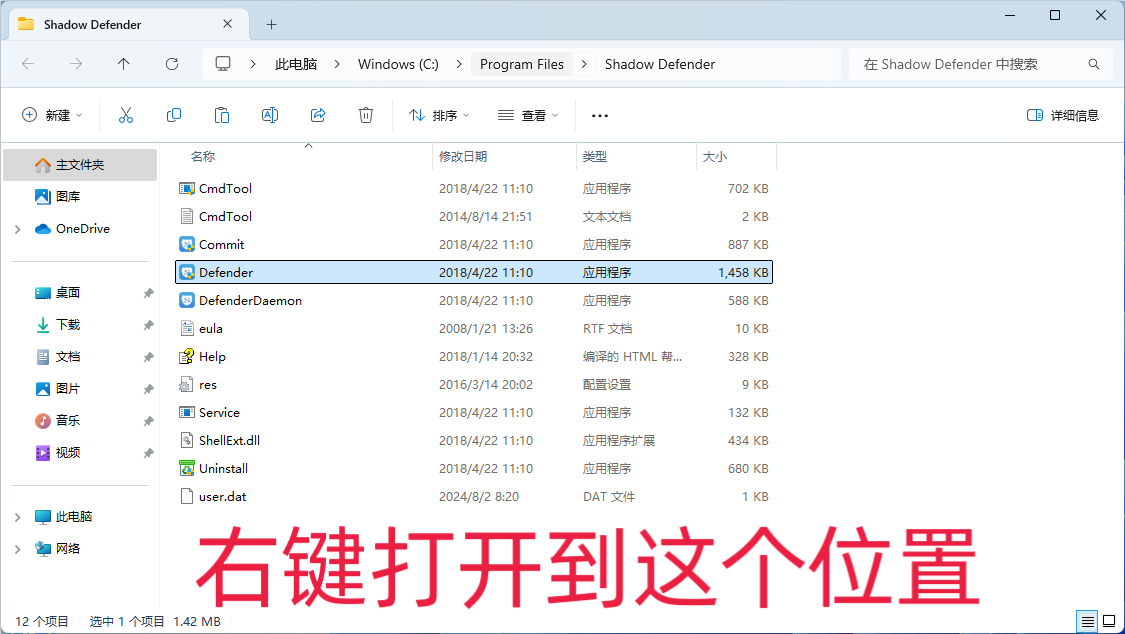Navigate to Program Files breadcrumb
Viewport: 1125px width, 634px height.
click(522, 64)
